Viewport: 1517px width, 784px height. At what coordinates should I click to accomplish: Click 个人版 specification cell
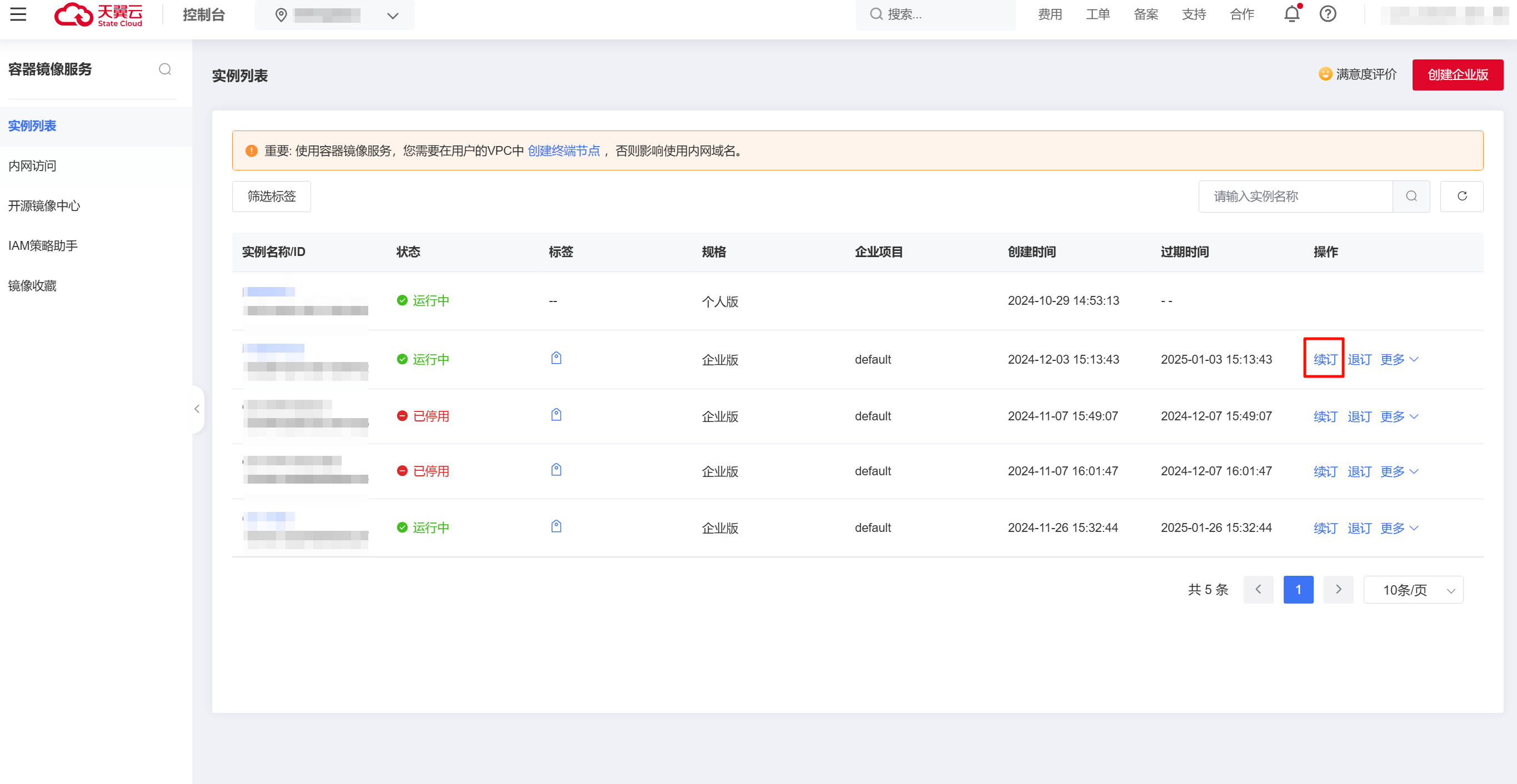[x=720, y=301]
